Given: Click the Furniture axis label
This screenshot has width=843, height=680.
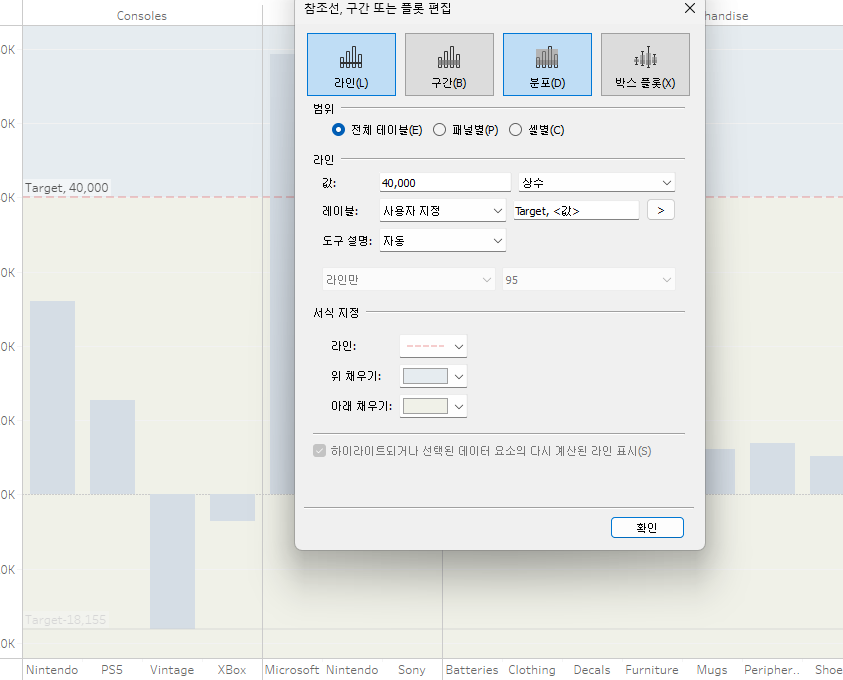Looking at the screenshot, I should tap(652, 670).
